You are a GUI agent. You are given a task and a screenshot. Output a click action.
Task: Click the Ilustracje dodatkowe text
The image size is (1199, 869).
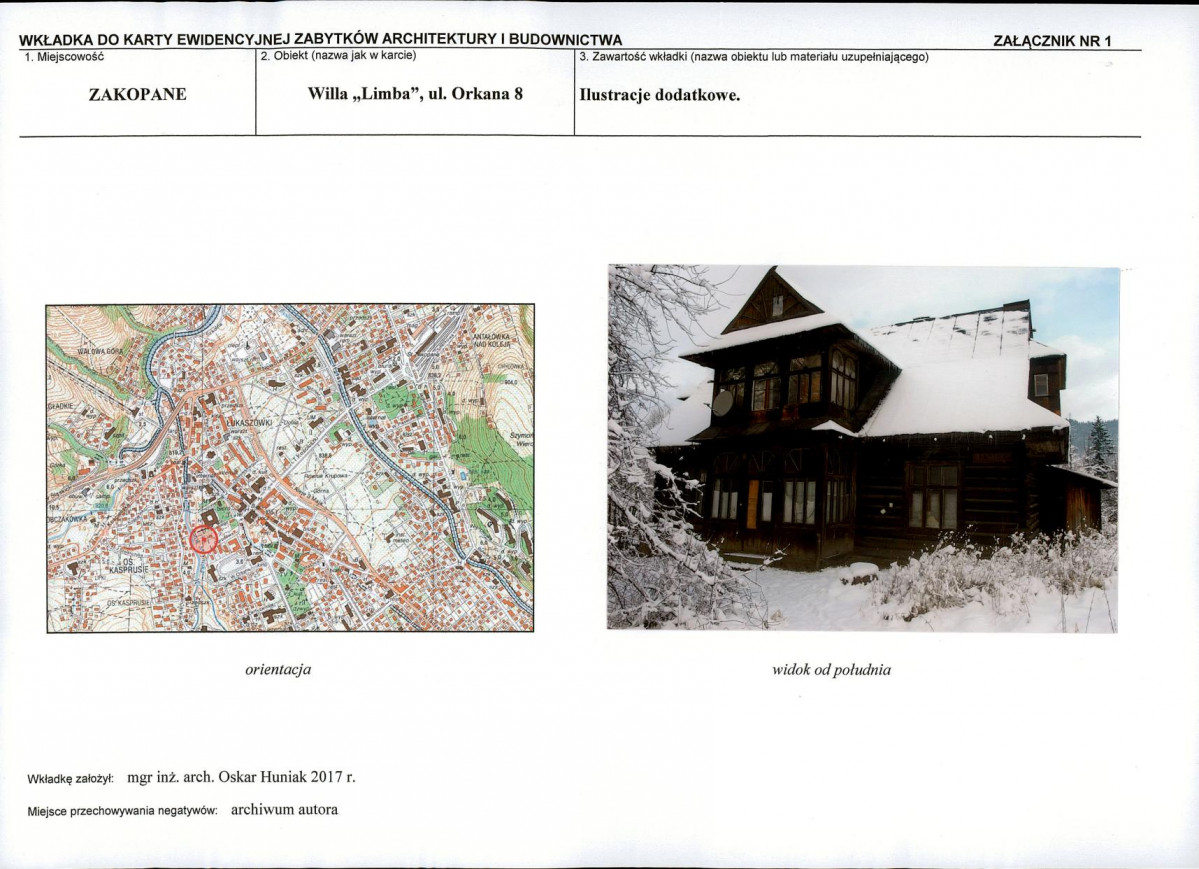click(660, 96)
